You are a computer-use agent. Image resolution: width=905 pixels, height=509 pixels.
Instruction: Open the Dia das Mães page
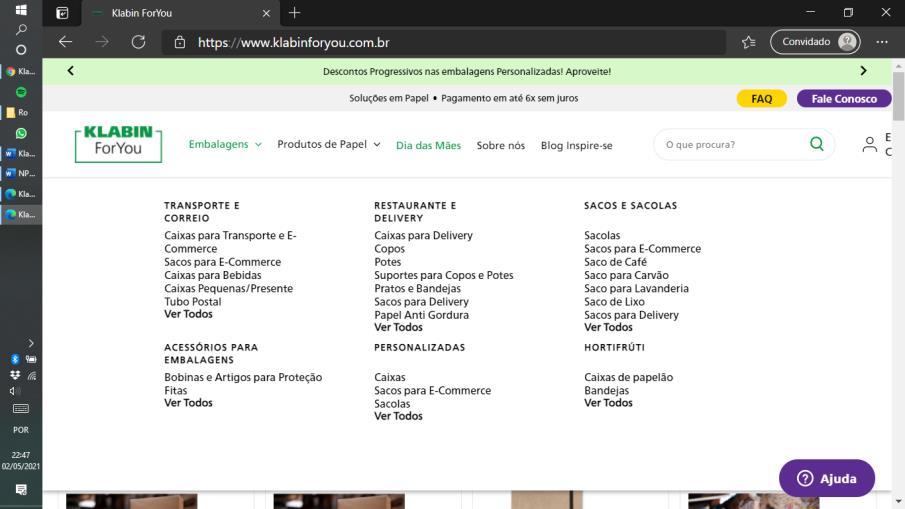click(x=428, y=145)
